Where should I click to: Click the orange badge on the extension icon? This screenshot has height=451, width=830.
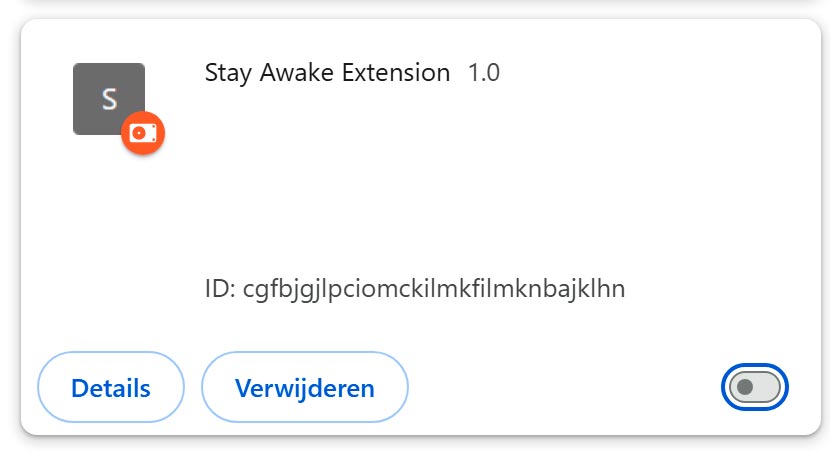pyautogui.click(x=143, y=133)
